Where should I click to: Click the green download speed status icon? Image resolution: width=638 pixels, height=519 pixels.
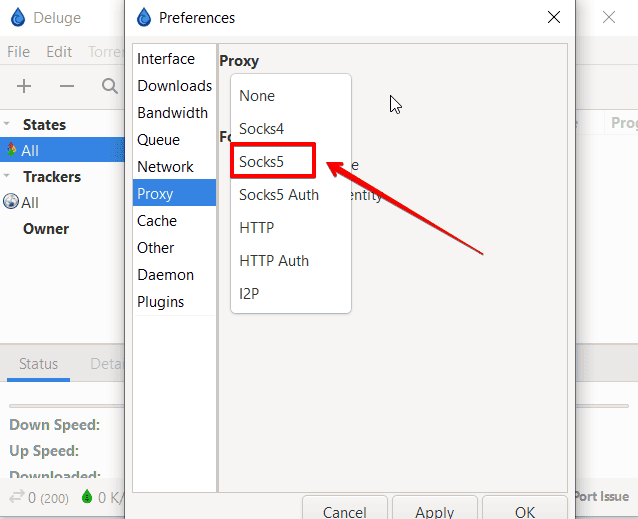point(86,496)
